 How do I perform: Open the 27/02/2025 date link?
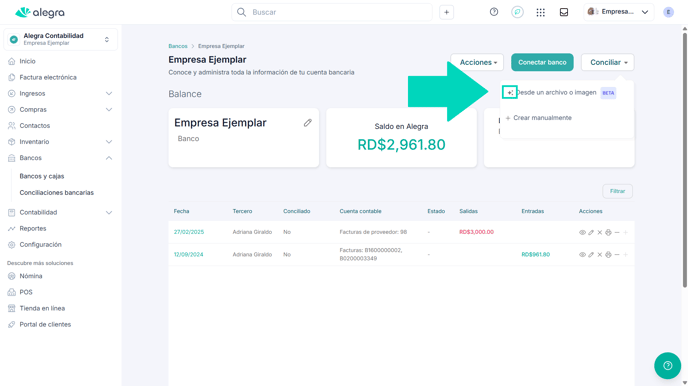tap(189, 232)
